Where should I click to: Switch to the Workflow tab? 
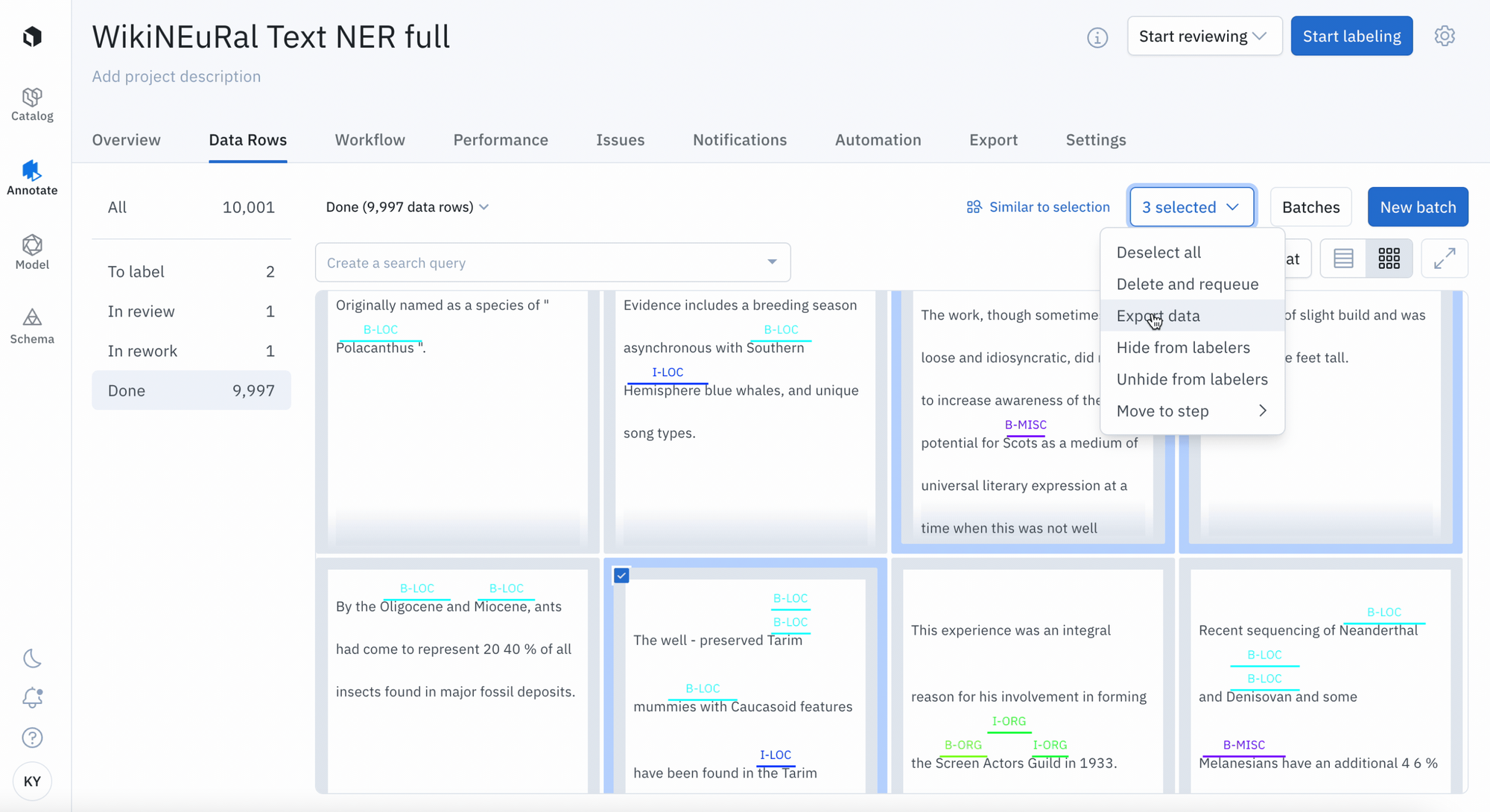click(x=370, y=140)
